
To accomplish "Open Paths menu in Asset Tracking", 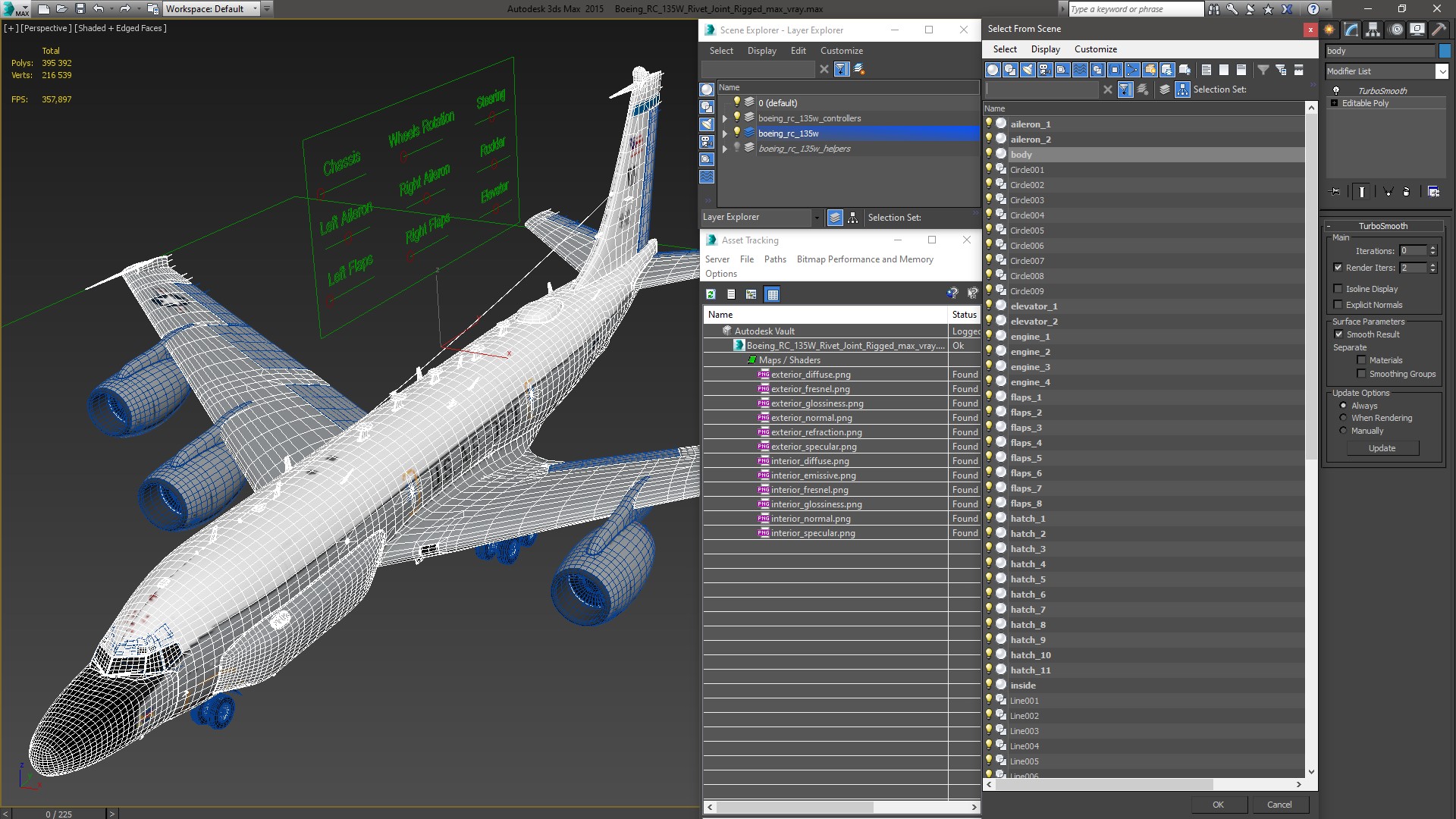I will [775, 259].
